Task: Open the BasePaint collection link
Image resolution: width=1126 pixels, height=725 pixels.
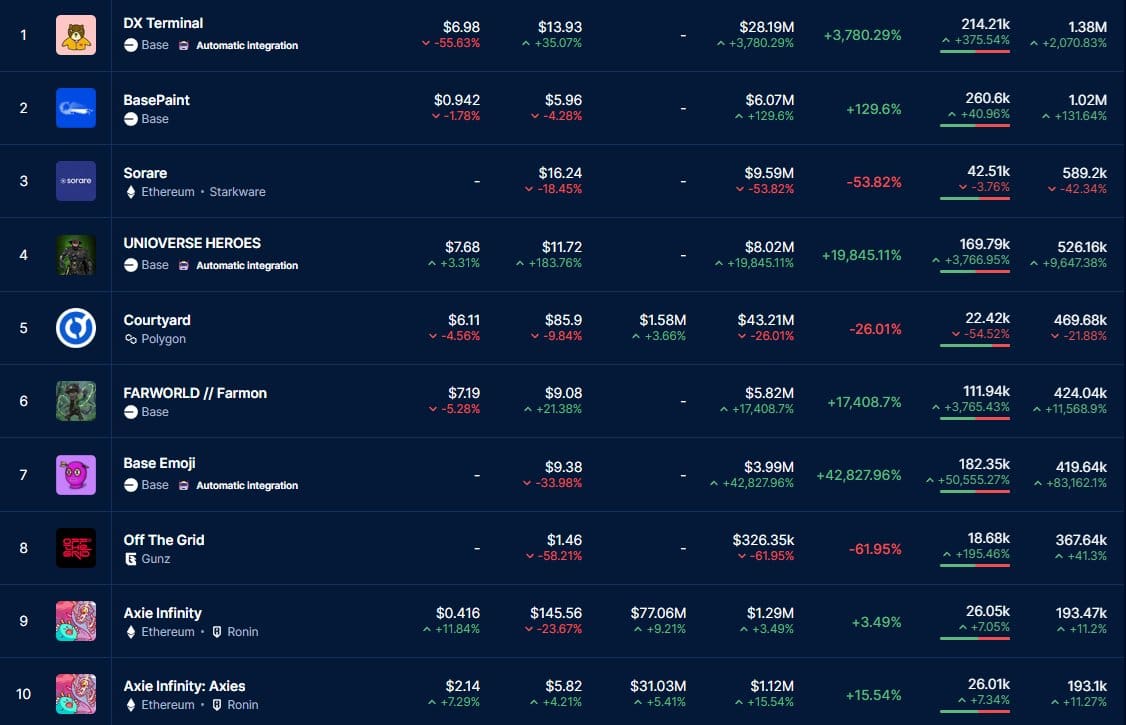Action: [x=156, y=100]
